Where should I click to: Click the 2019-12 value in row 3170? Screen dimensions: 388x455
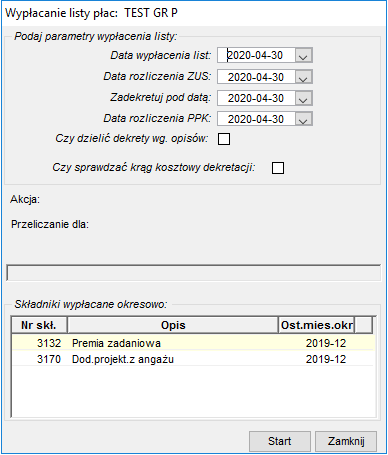tap(326, 359)
